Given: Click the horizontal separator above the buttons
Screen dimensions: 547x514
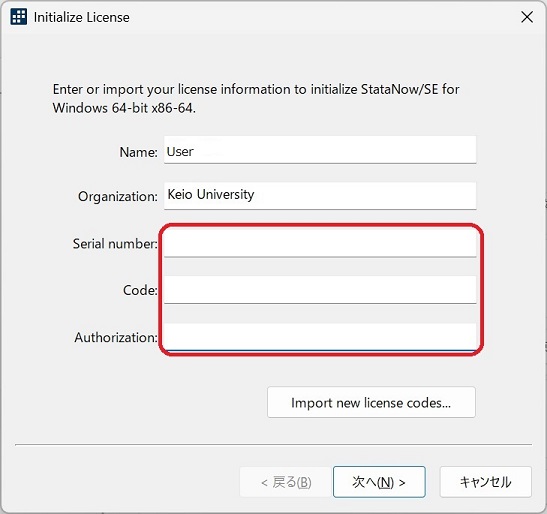Looking at the screenshot, I should click(274, 445).
